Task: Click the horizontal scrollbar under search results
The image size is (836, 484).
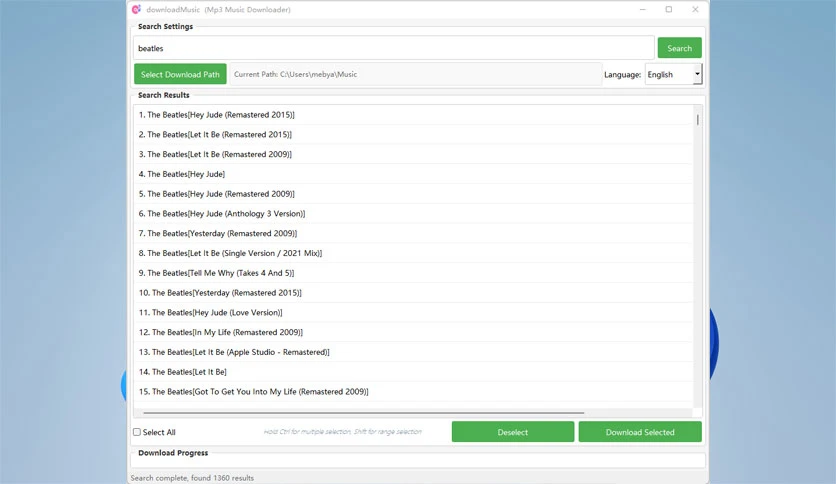Action: [364, 413]
